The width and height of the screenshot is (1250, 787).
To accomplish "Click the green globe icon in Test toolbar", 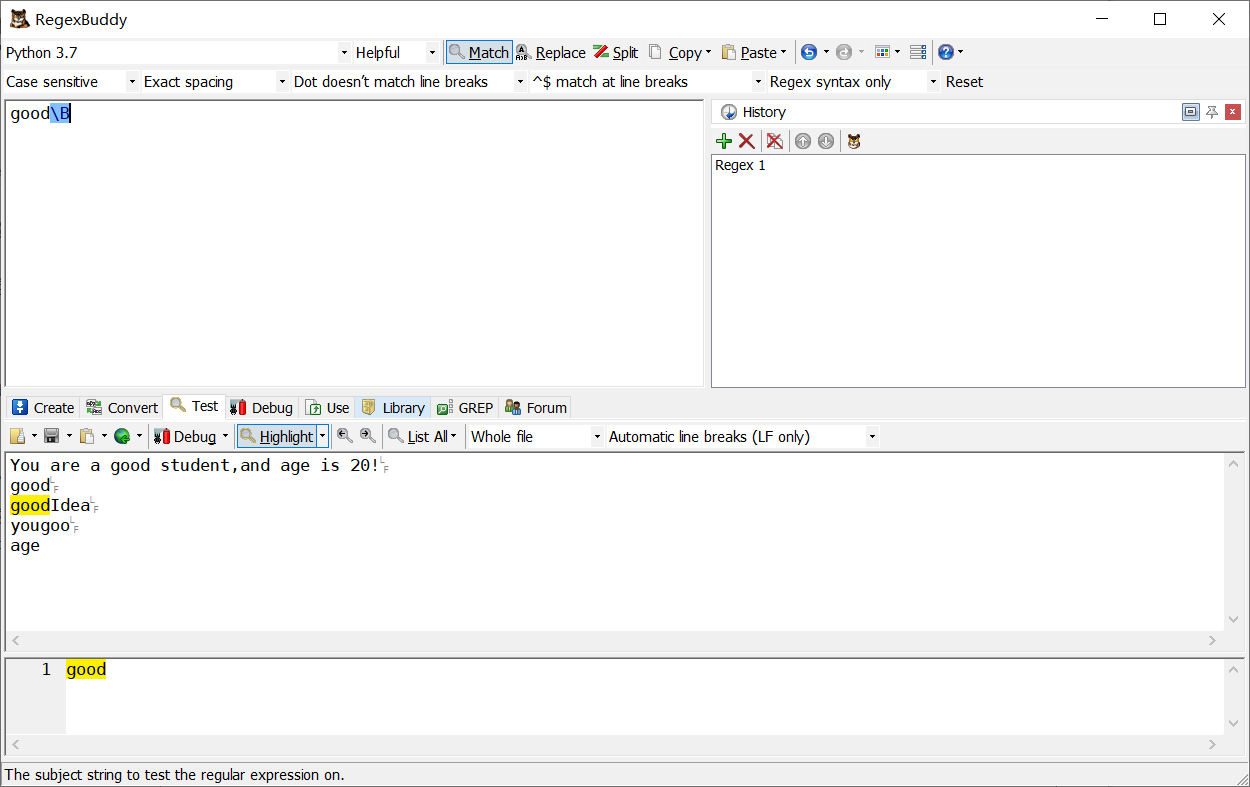I will (122, 436).
